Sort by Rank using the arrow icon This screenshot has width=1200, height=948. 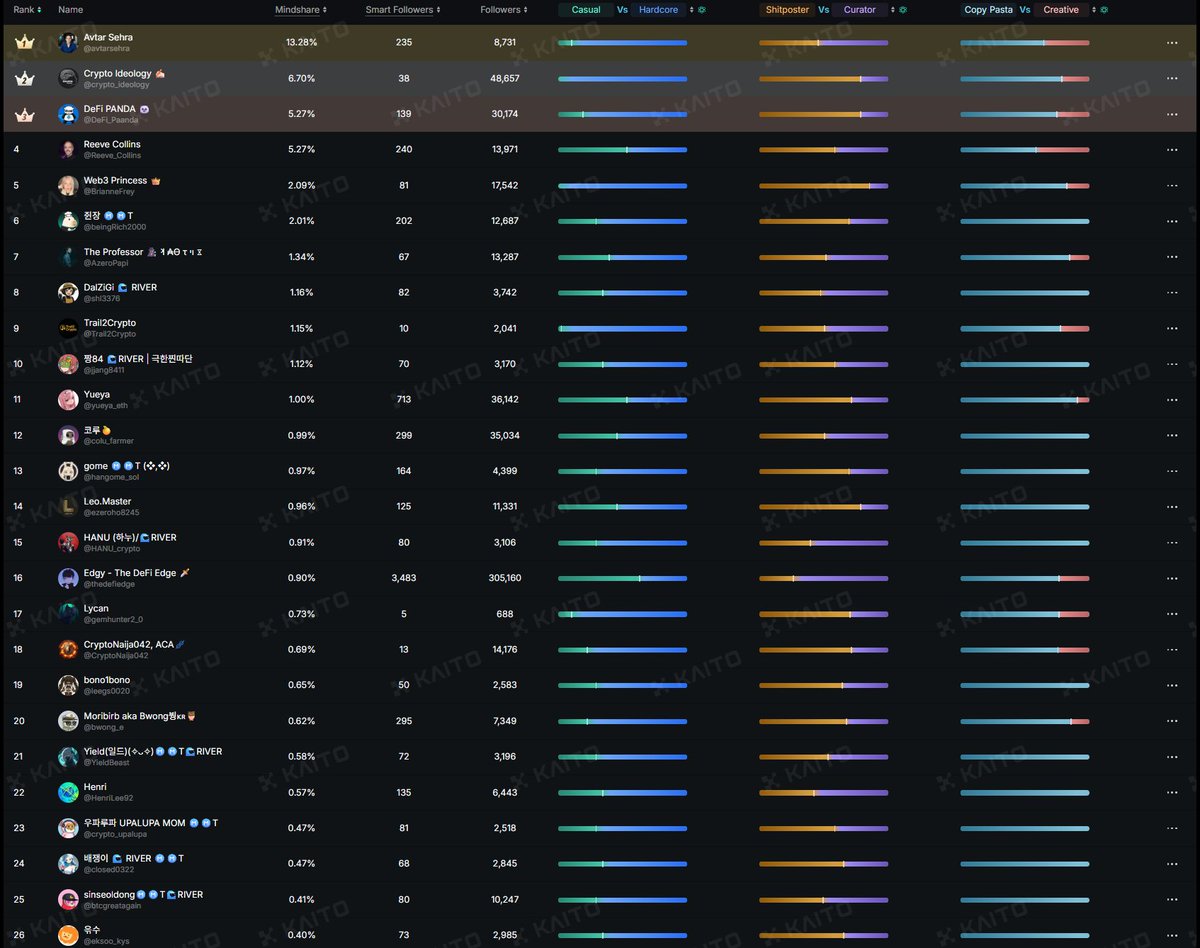[x=39, y=10]
